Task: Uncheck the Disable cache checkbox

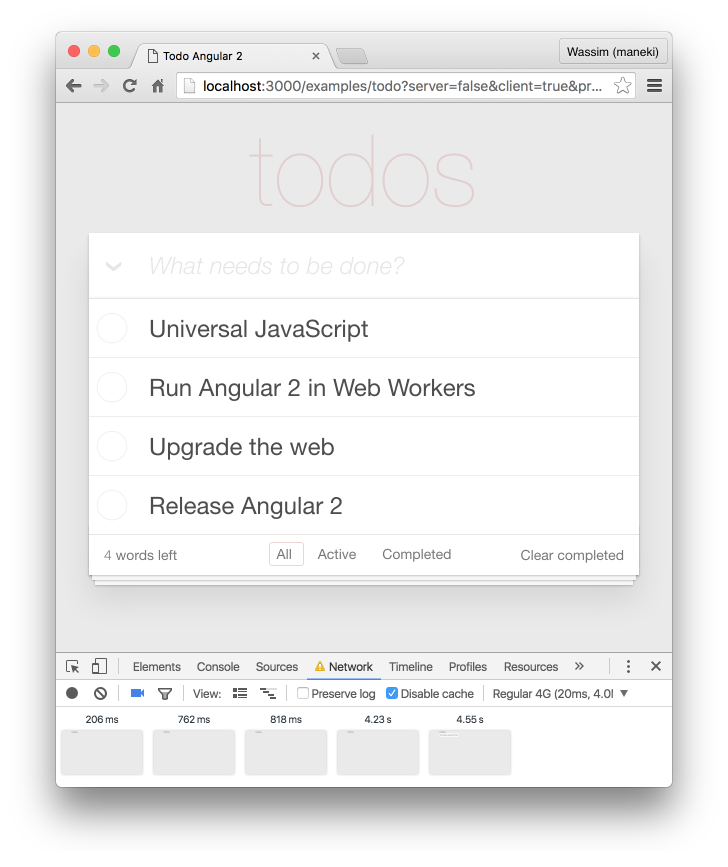Action: pos(391,693)
